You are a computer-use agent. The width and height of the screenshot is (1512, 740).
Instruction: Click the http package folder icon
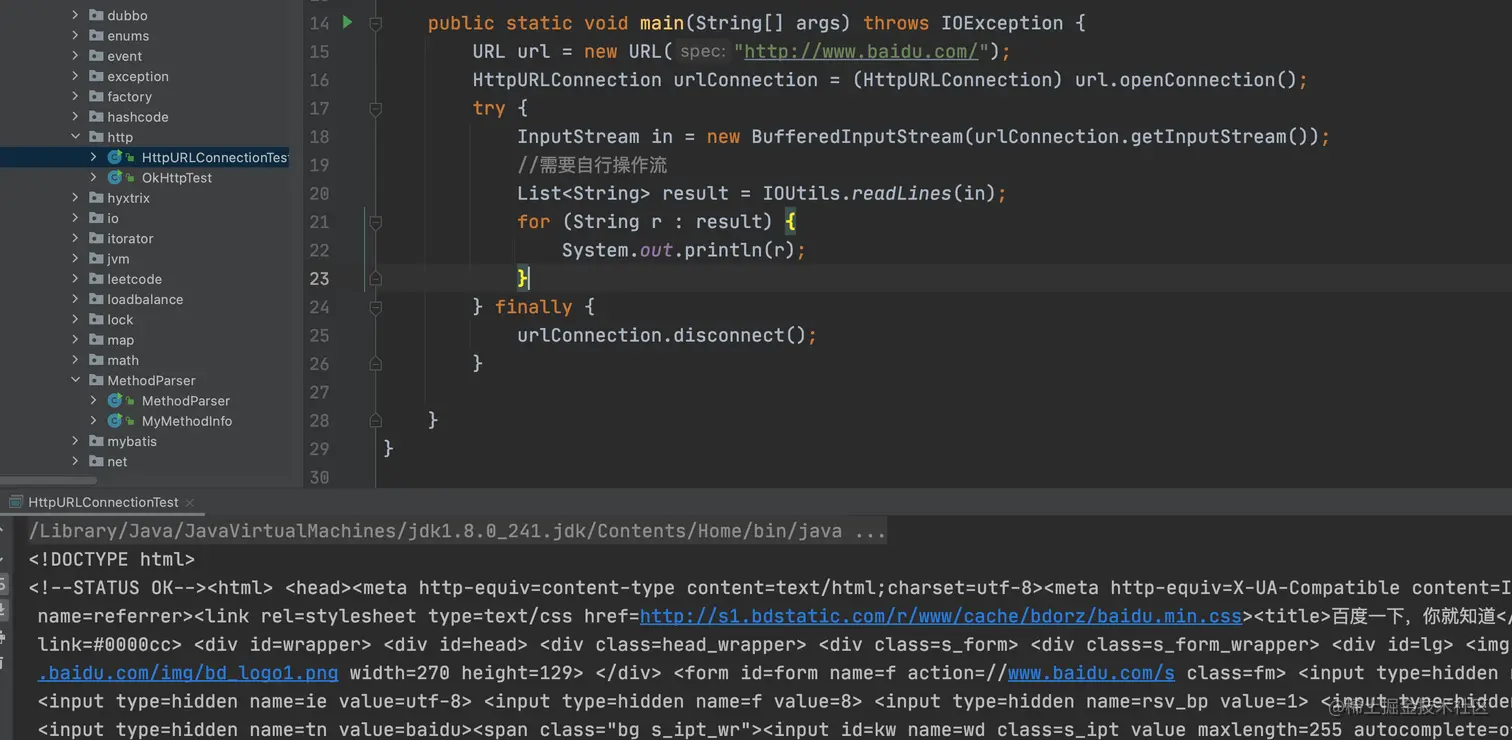point(96,137)
